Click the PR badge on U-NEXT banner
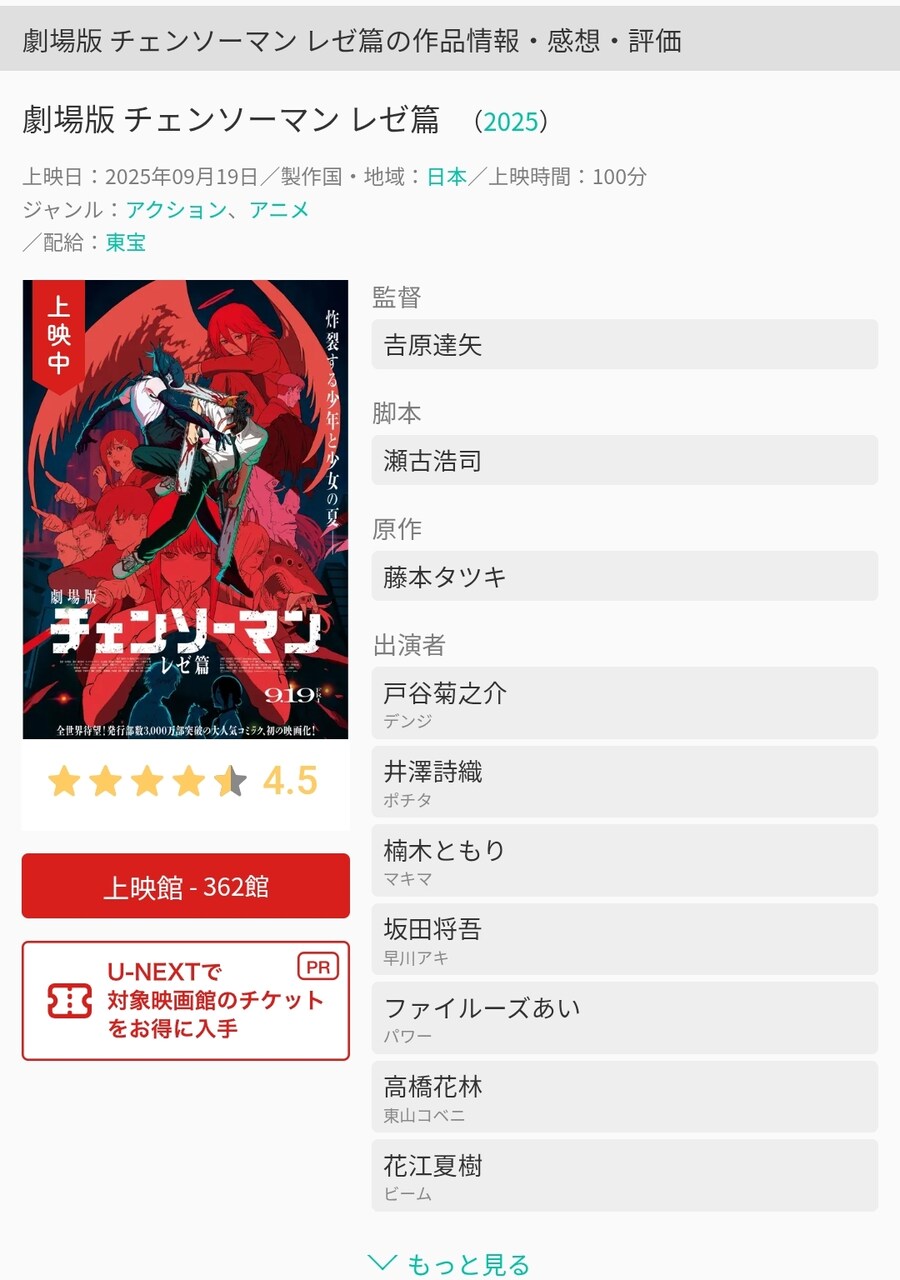Viewport: 900px width, 1280px height. (318, 967)
